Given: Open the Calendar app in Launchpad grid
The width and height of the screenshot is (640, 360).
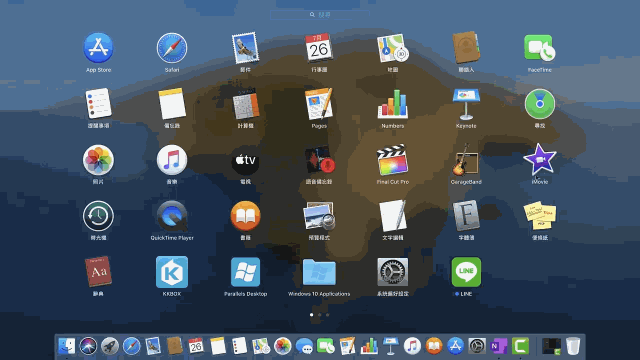Looking at the screenshot, I should [x=319, y=48].
